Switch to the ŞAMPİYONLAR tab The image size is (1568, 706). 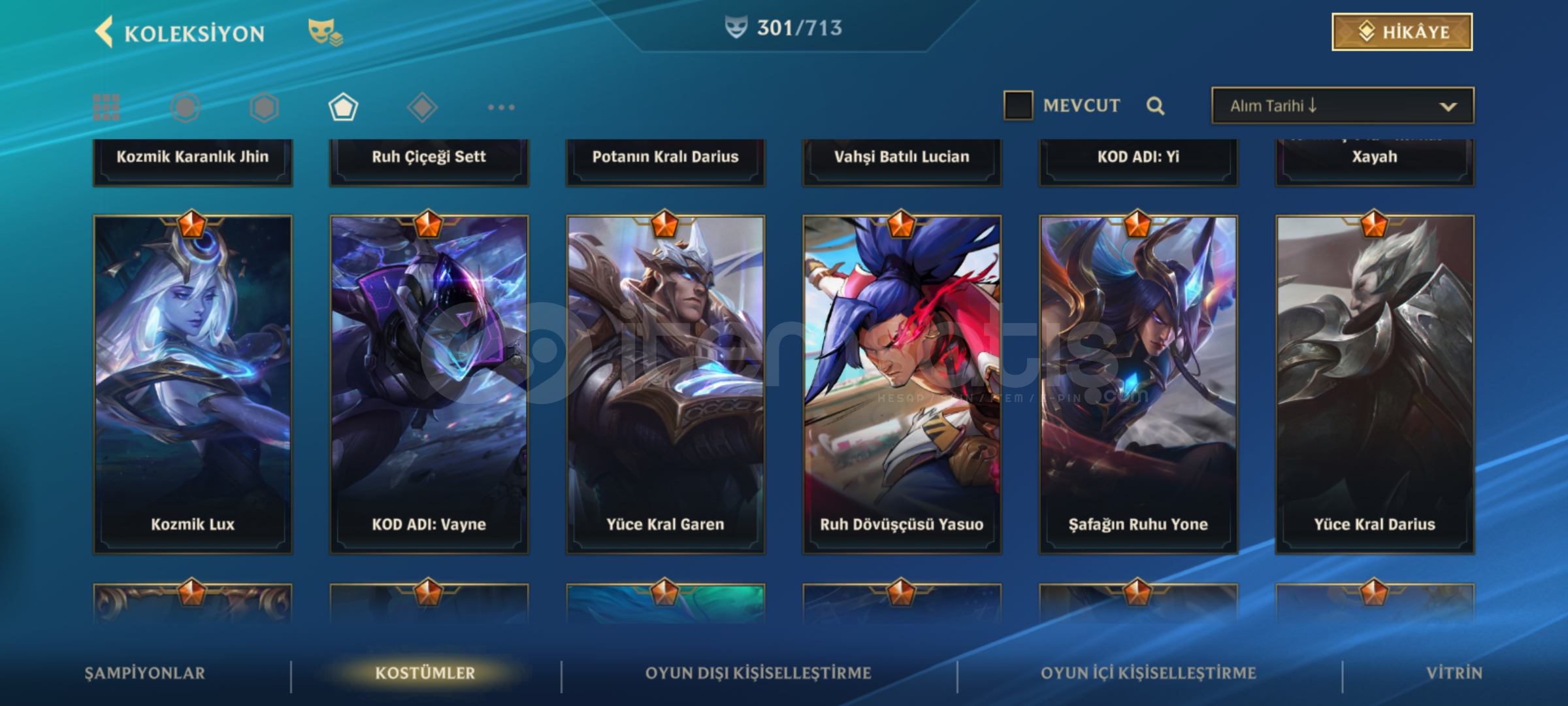(x=145, y=673)
